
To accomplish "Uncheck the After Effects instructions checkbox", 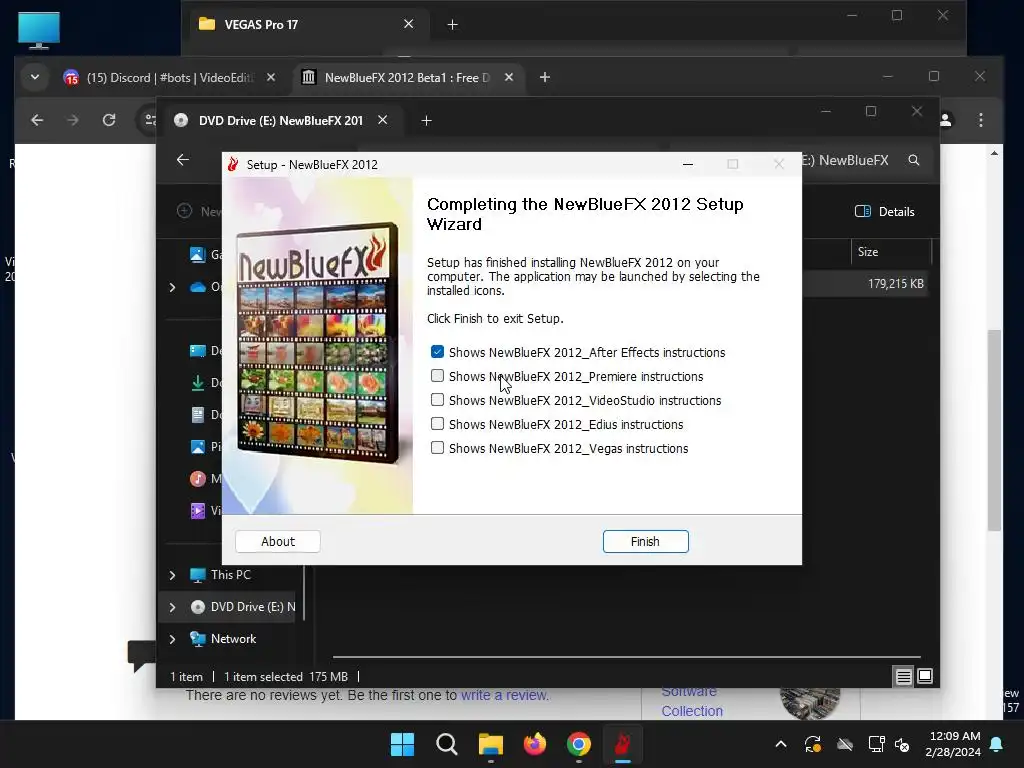I will point(438,352).
